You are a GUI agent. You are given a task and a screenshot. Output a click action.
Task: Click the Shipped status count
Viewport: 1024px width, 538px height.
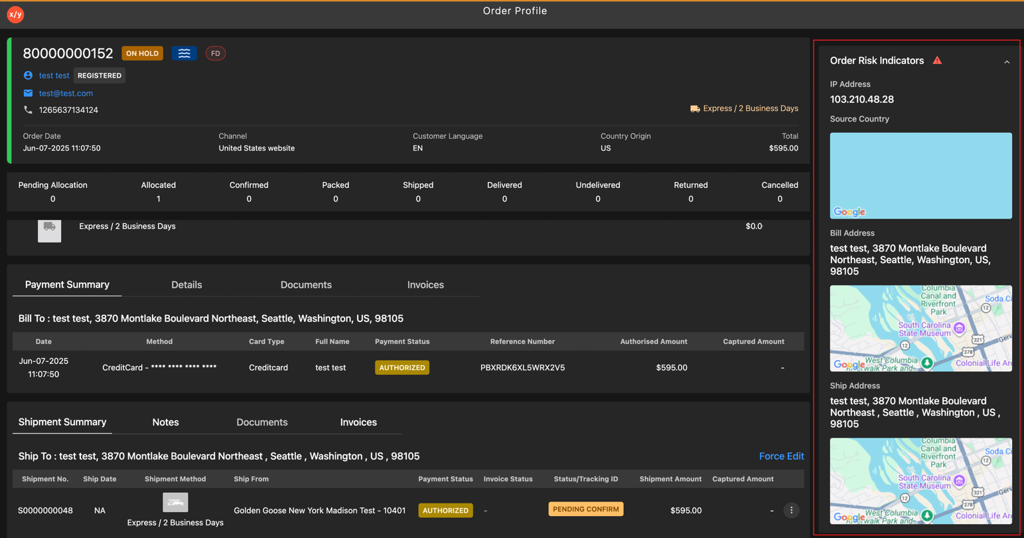pyautogui.click(x=418, y=199)
